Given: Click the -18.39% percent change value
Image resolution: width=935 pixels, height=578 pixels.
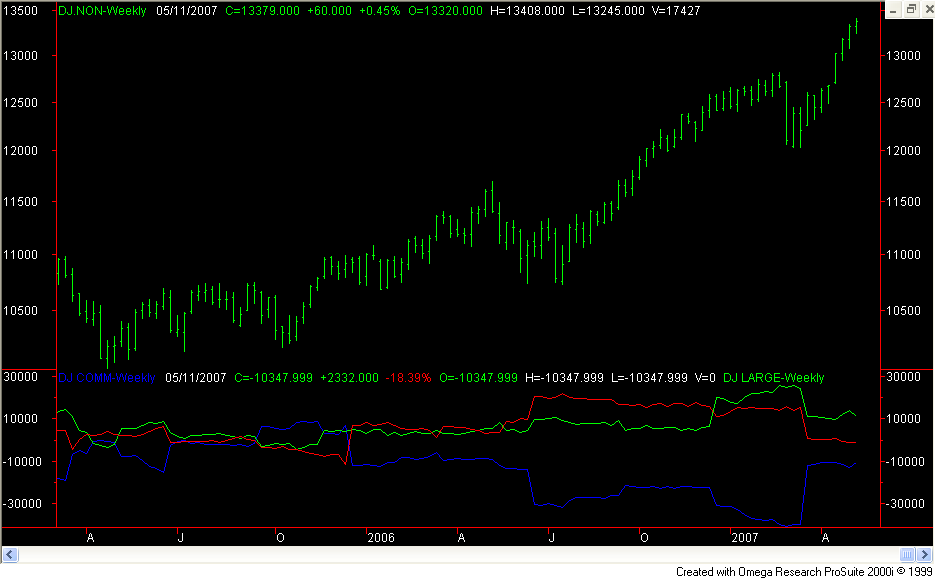Looking at the screenshot, I should [408, 378].
